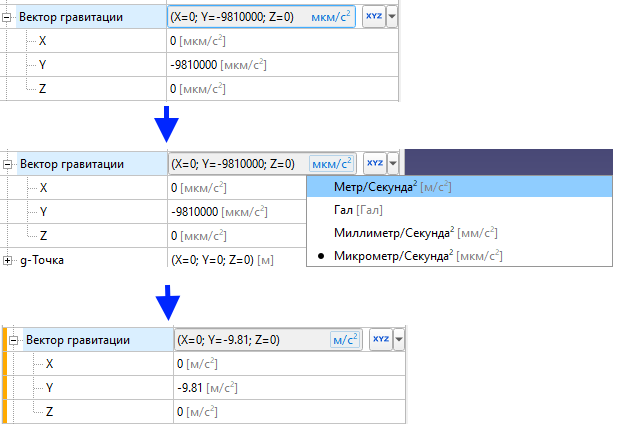Click Y value -9.81 in bottom panel
628x427 pixels.
click(190, 388)
